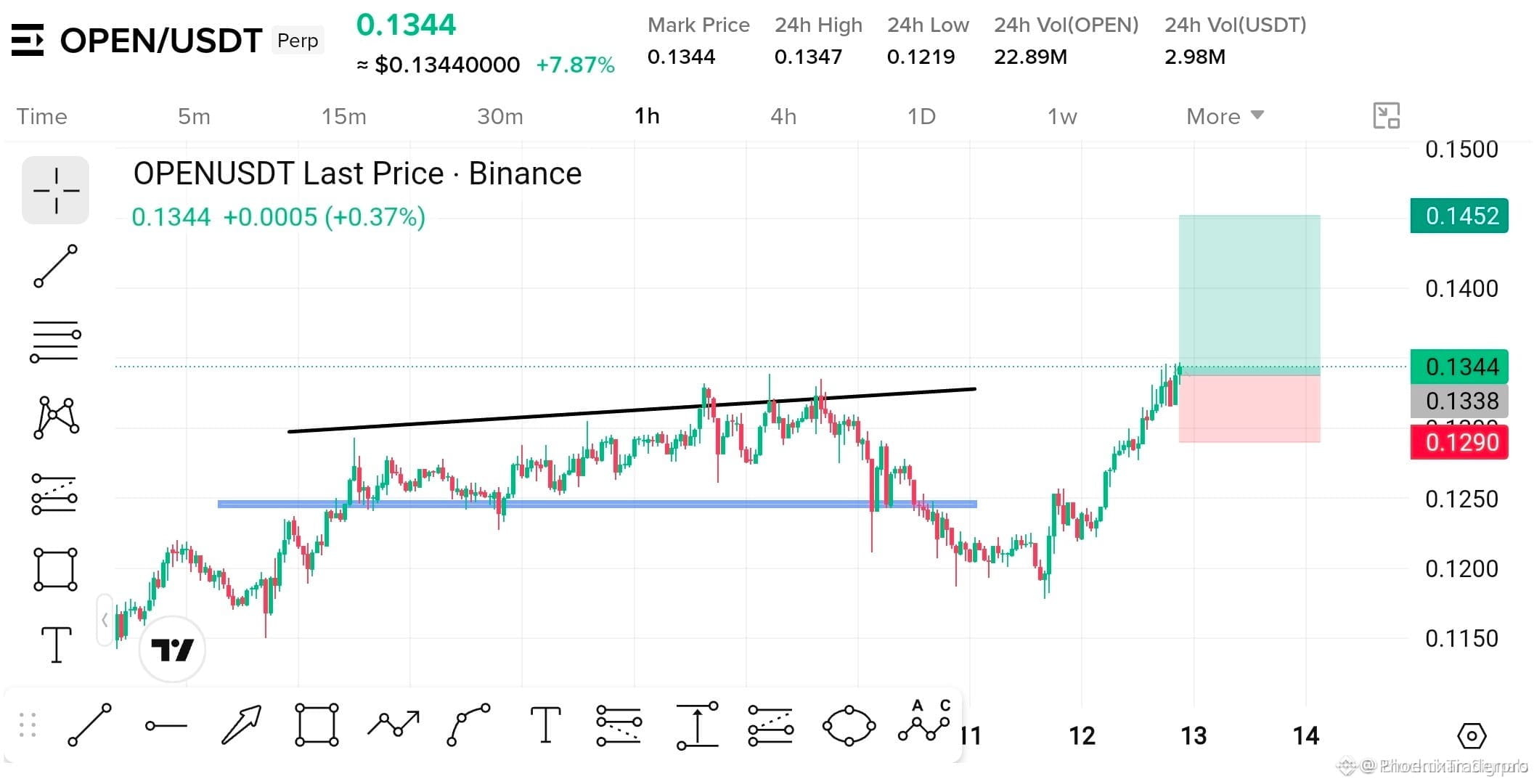This screenshot has width=1534, height=784.
Task: Select the ABCD pattern tool in bottom toolbar
Action: coord(925,721)
